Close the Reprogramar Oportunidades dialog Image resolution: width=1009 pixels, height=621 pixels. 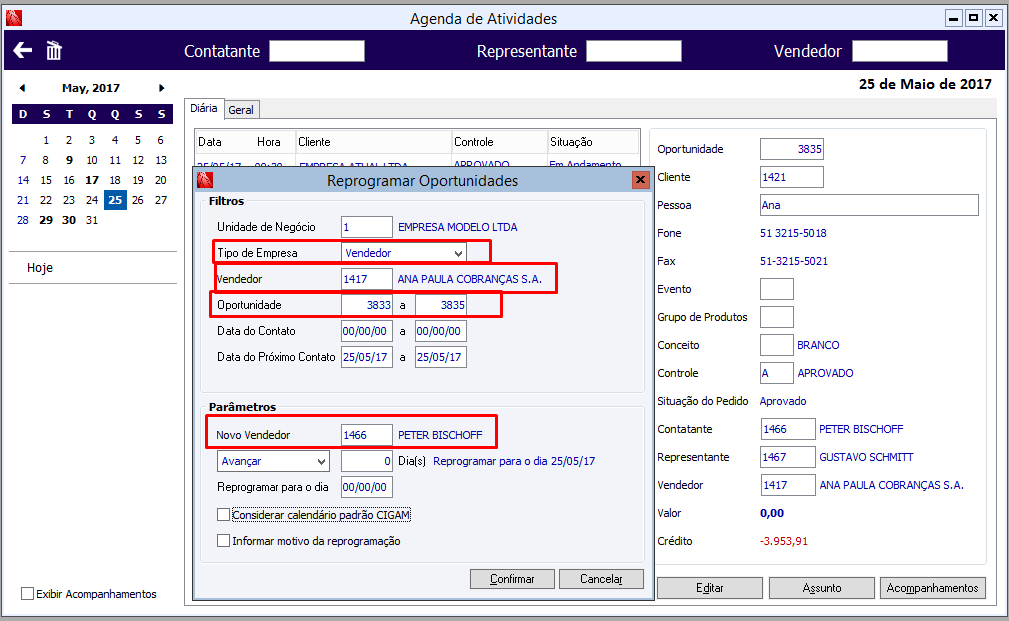coord(640,180)
